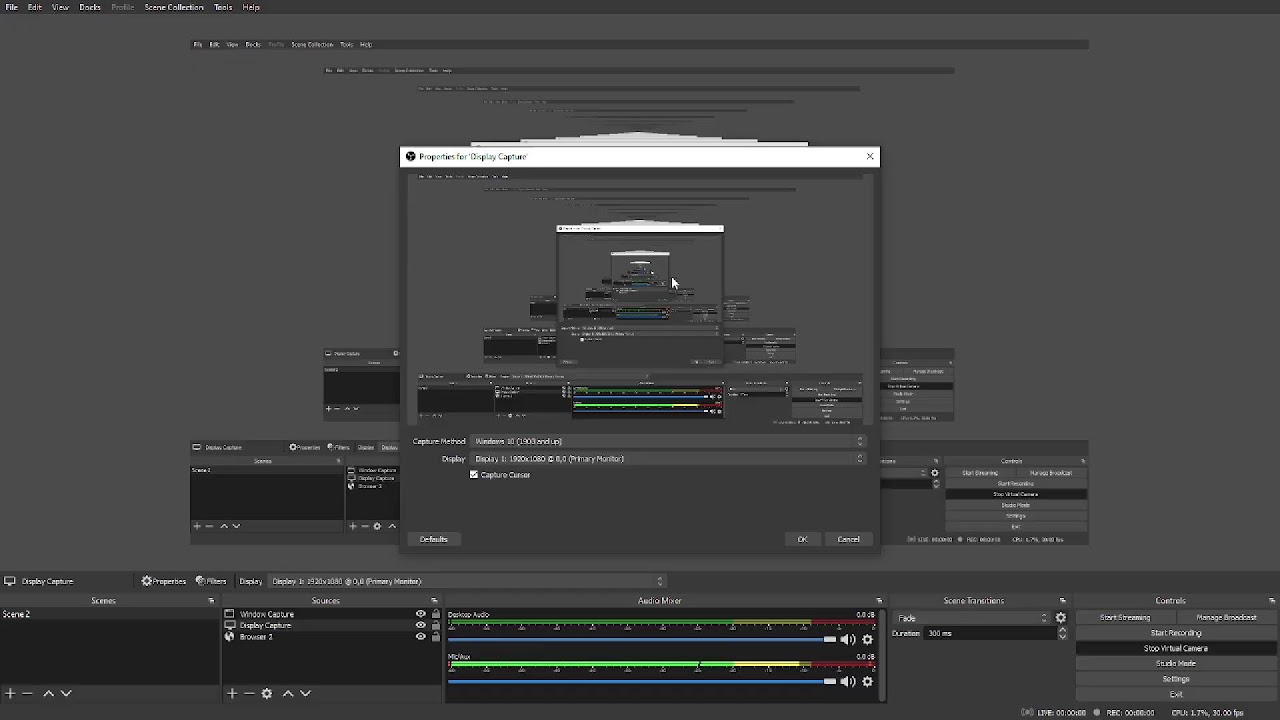This screenshot has width=1280, height=720.
Task: Cancel the Display Capture properties dialog
Action: [848, 539]
